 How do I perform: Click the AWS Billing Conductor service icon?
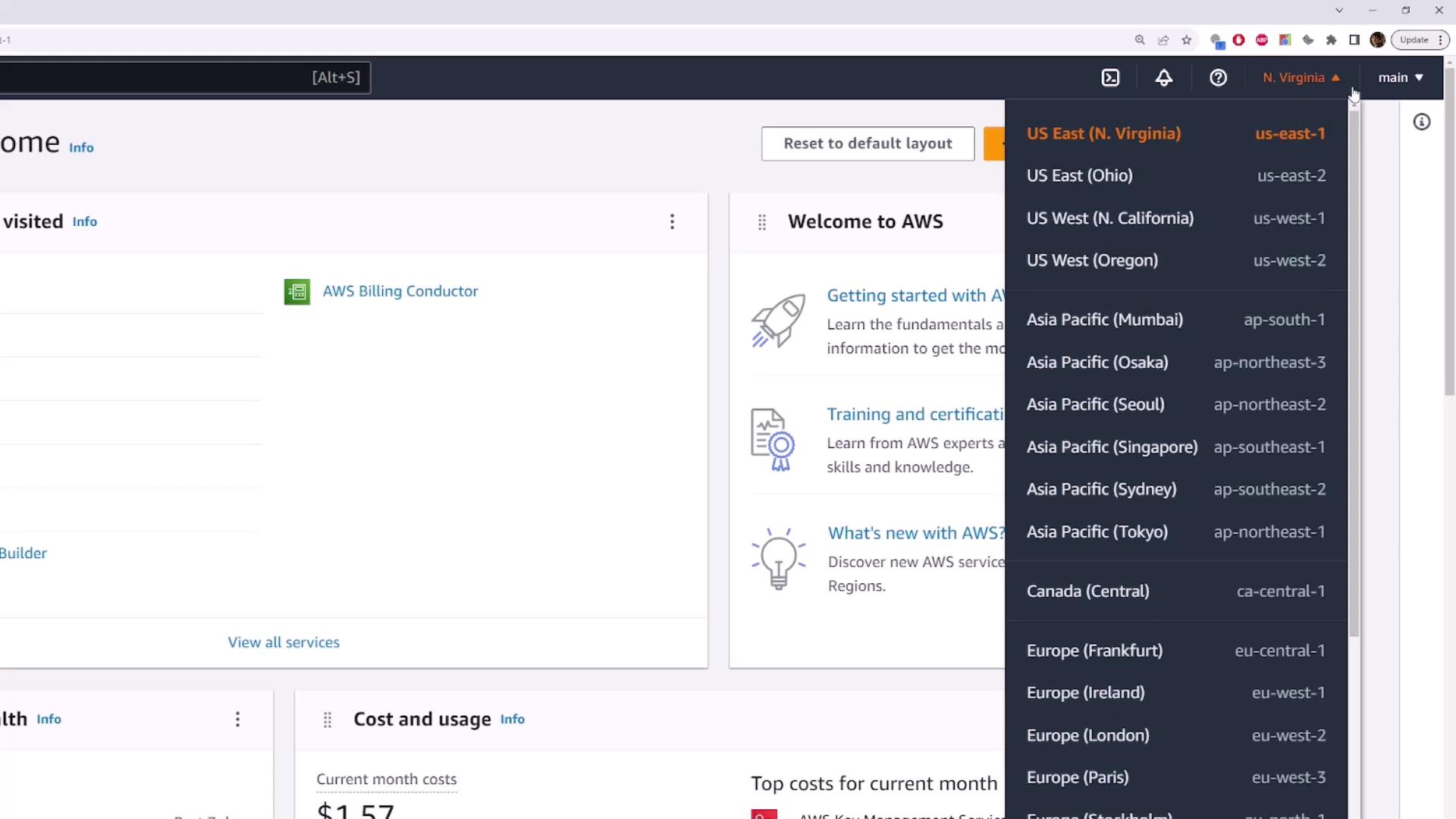[297, 291]
